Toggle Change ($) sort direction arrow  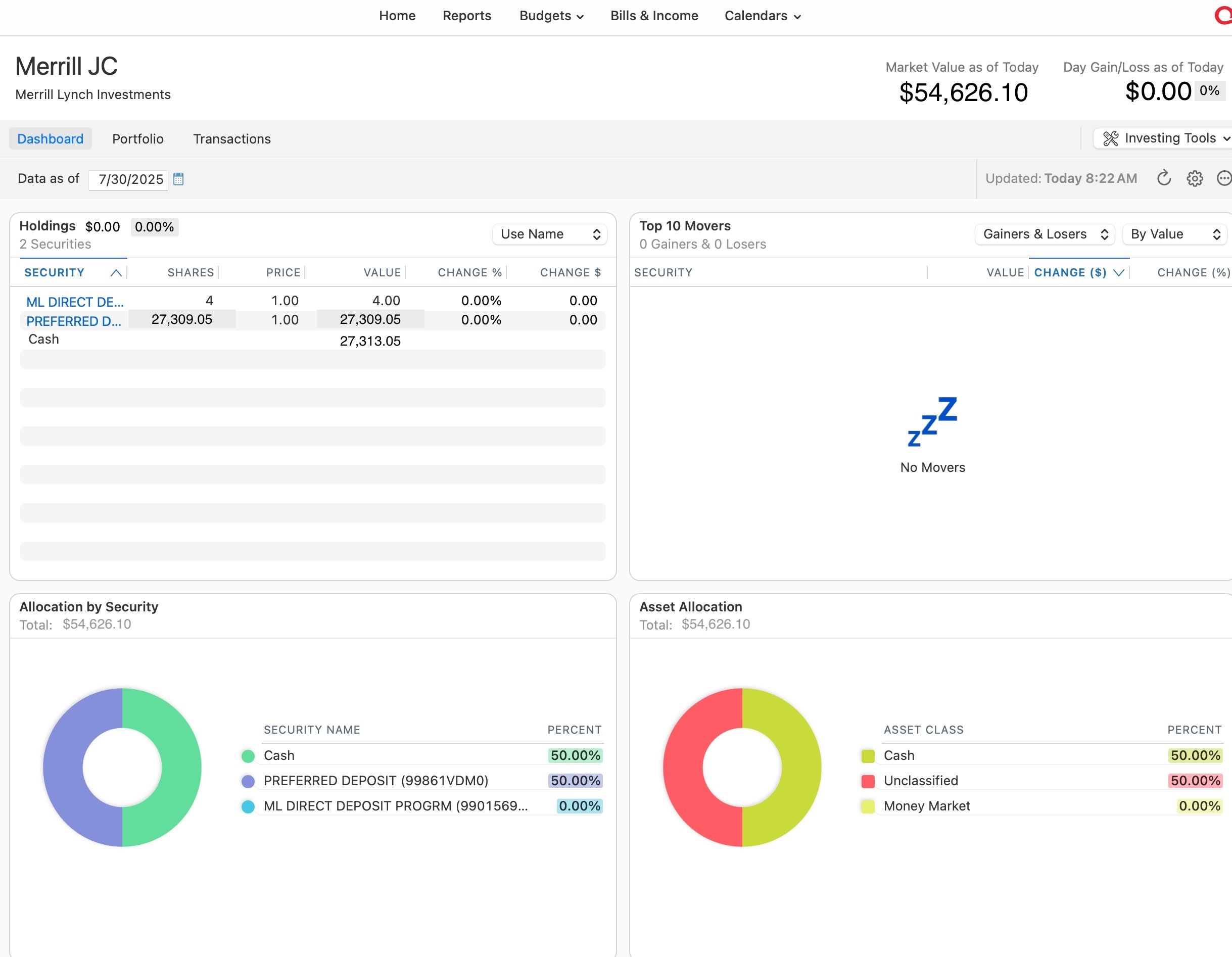tap(1119, 273)
